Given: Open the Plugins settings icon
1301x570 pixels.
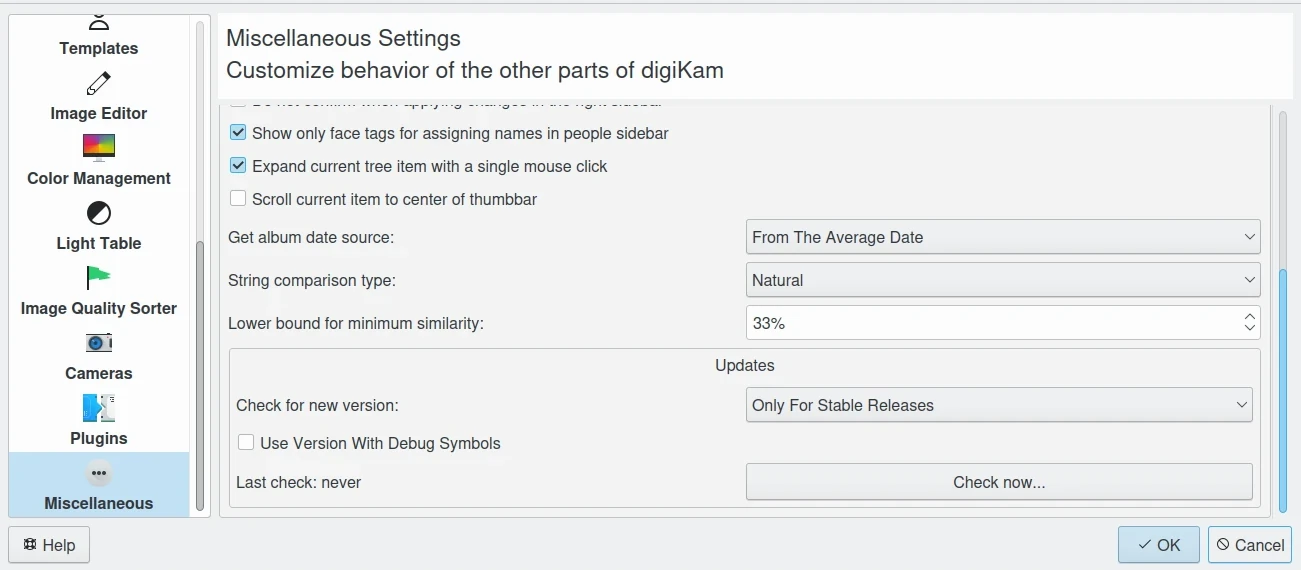Looking at the screenshot, I should click(x=99, y=408).
